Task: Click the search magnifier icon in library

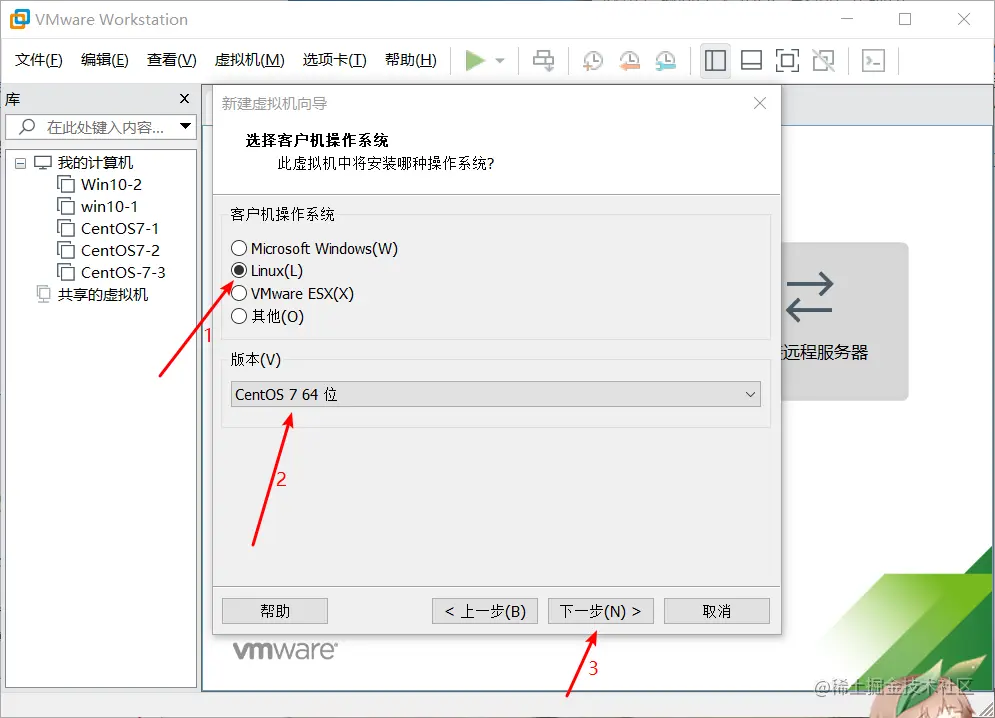Action: [27, 127]
